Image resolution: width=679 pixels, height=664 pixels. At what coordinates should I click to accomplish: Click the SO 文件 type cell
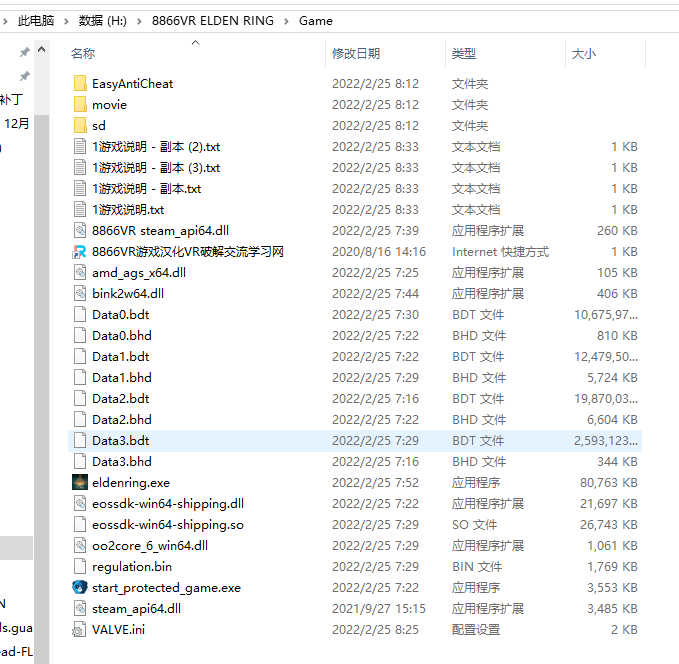click(x=475, y=525)
